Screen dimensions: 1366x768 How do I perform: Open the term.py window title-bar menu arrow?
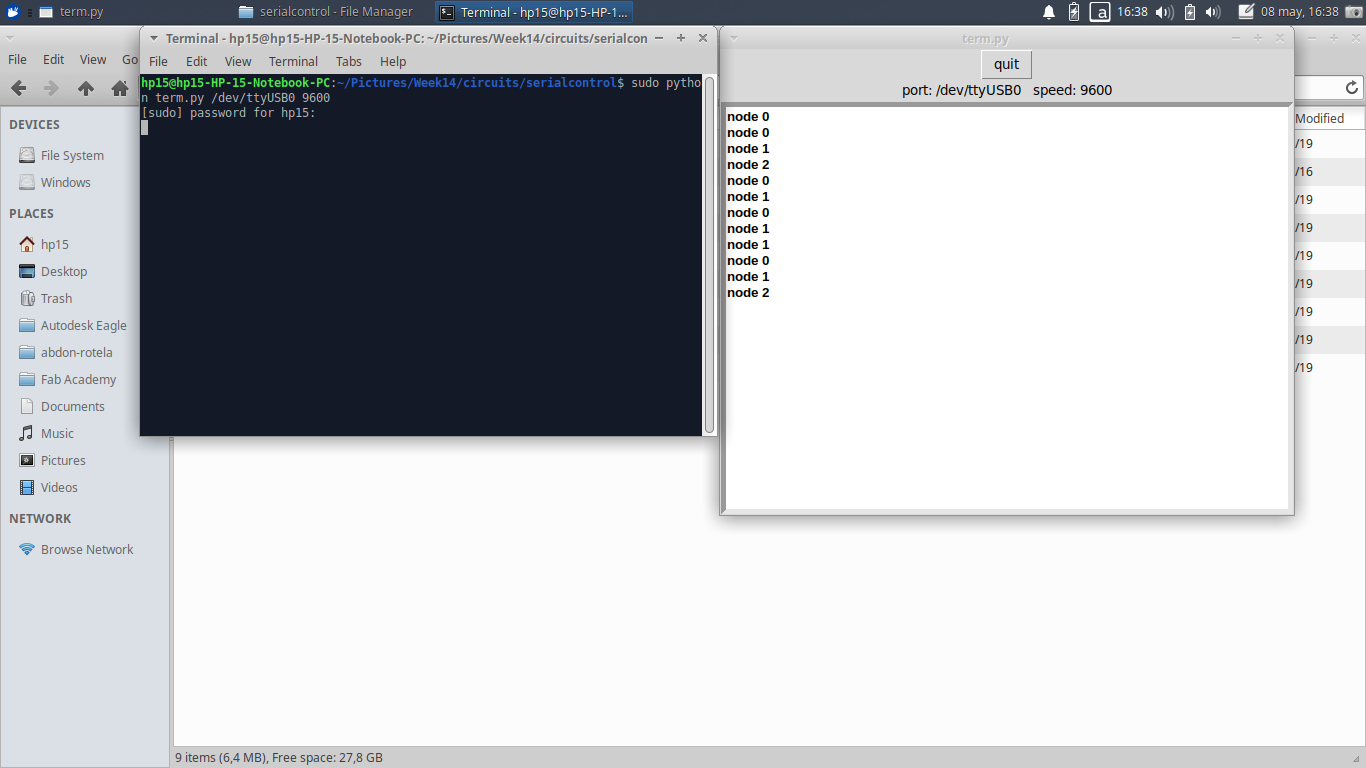pyautogui.click(x=734, y=38)
